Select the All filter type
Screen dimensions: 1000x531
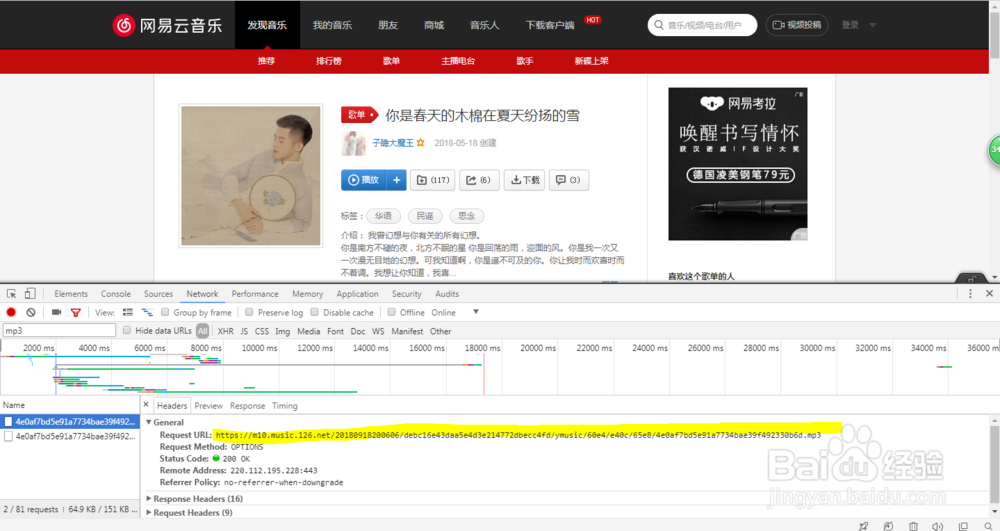click(203, 331)
